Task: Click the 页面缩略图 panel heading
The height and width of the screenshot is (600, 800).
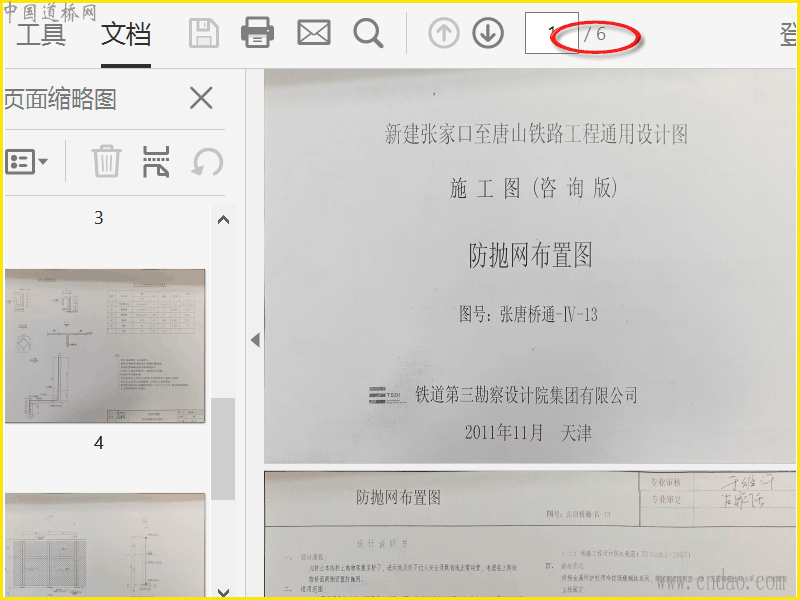Action: pos(60,99)
